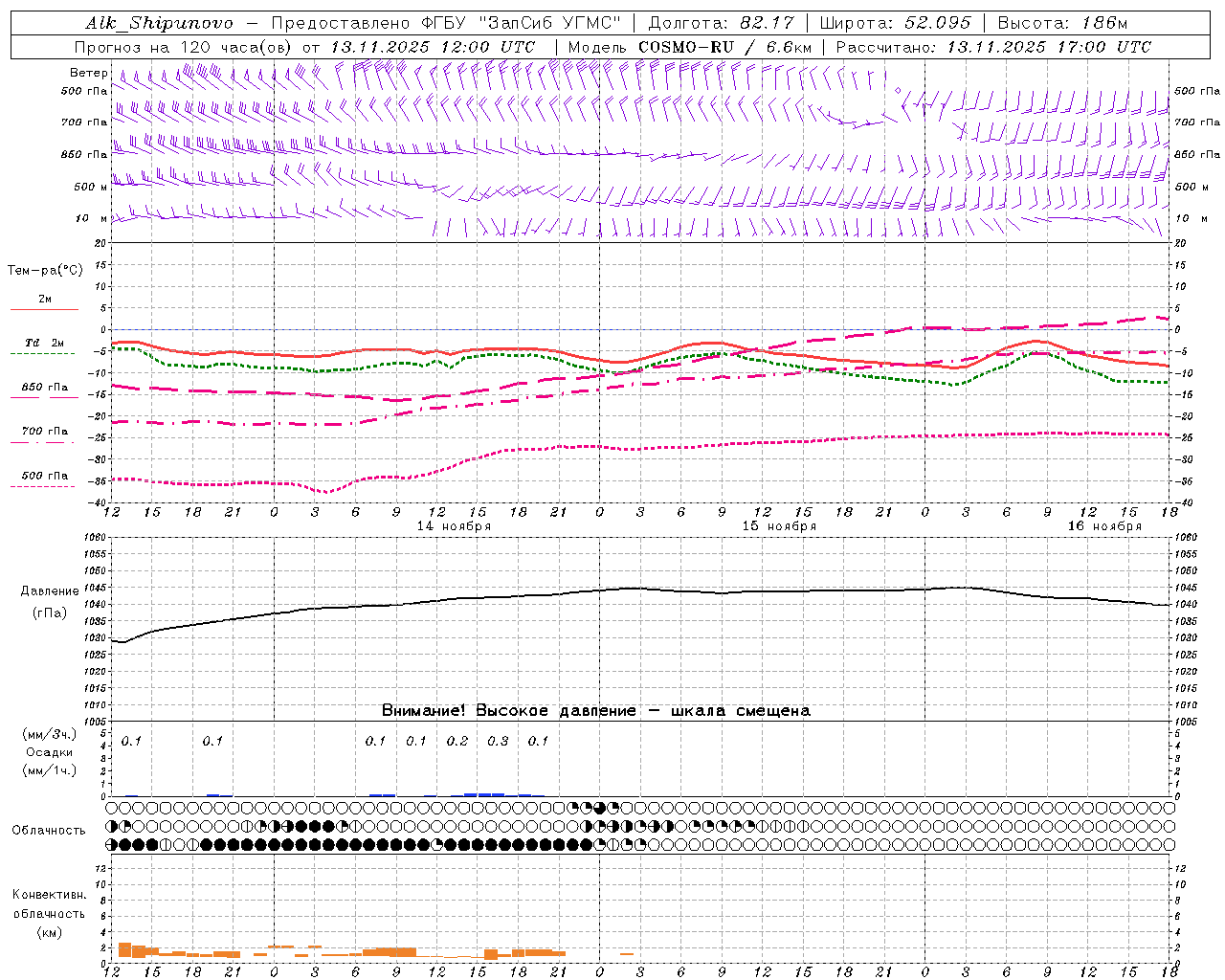Click the 1005 value on right pressure axis

point(1185,722)
